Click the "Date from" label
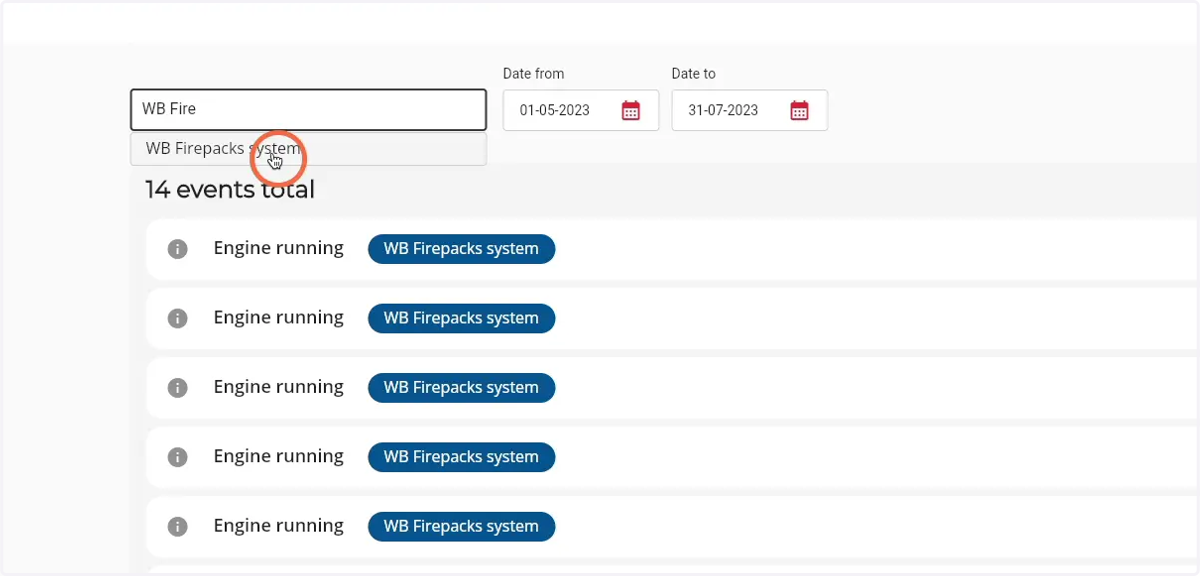 point(533,74)
